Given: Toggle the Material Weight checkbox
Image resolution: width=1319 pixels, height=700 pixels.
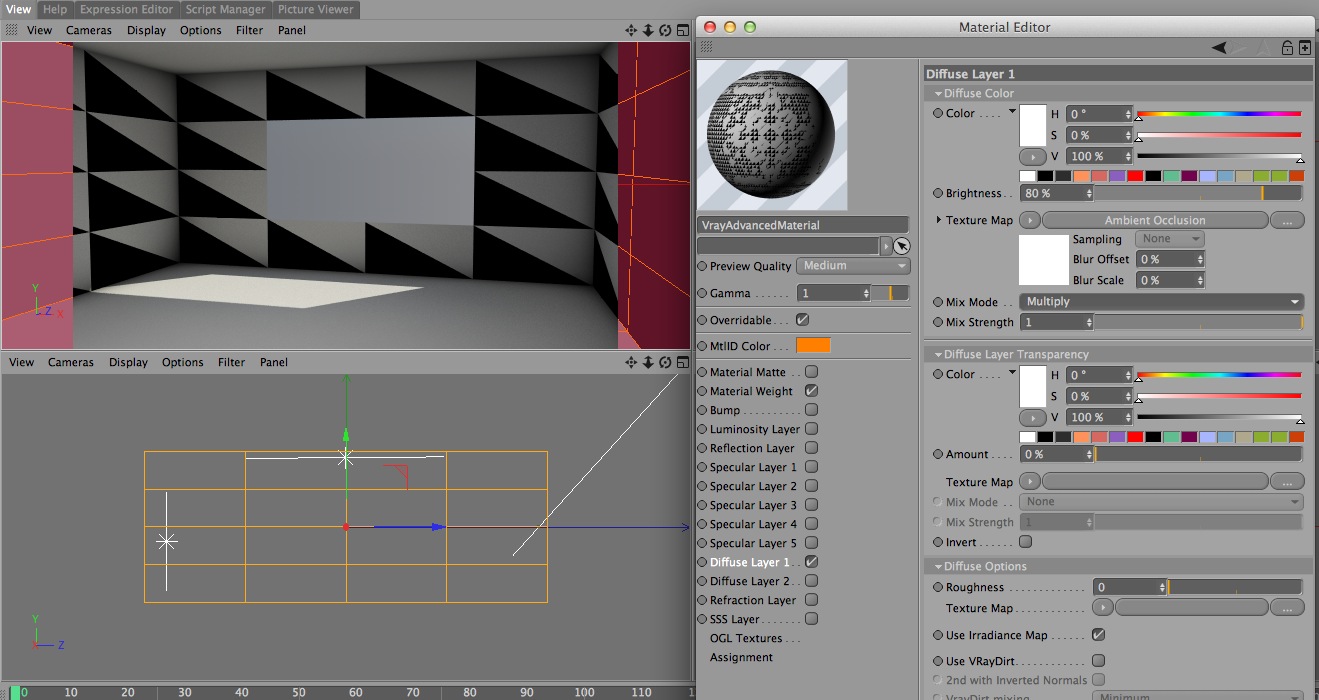Looking at the screenshot, I should click(x=811, y=391).
